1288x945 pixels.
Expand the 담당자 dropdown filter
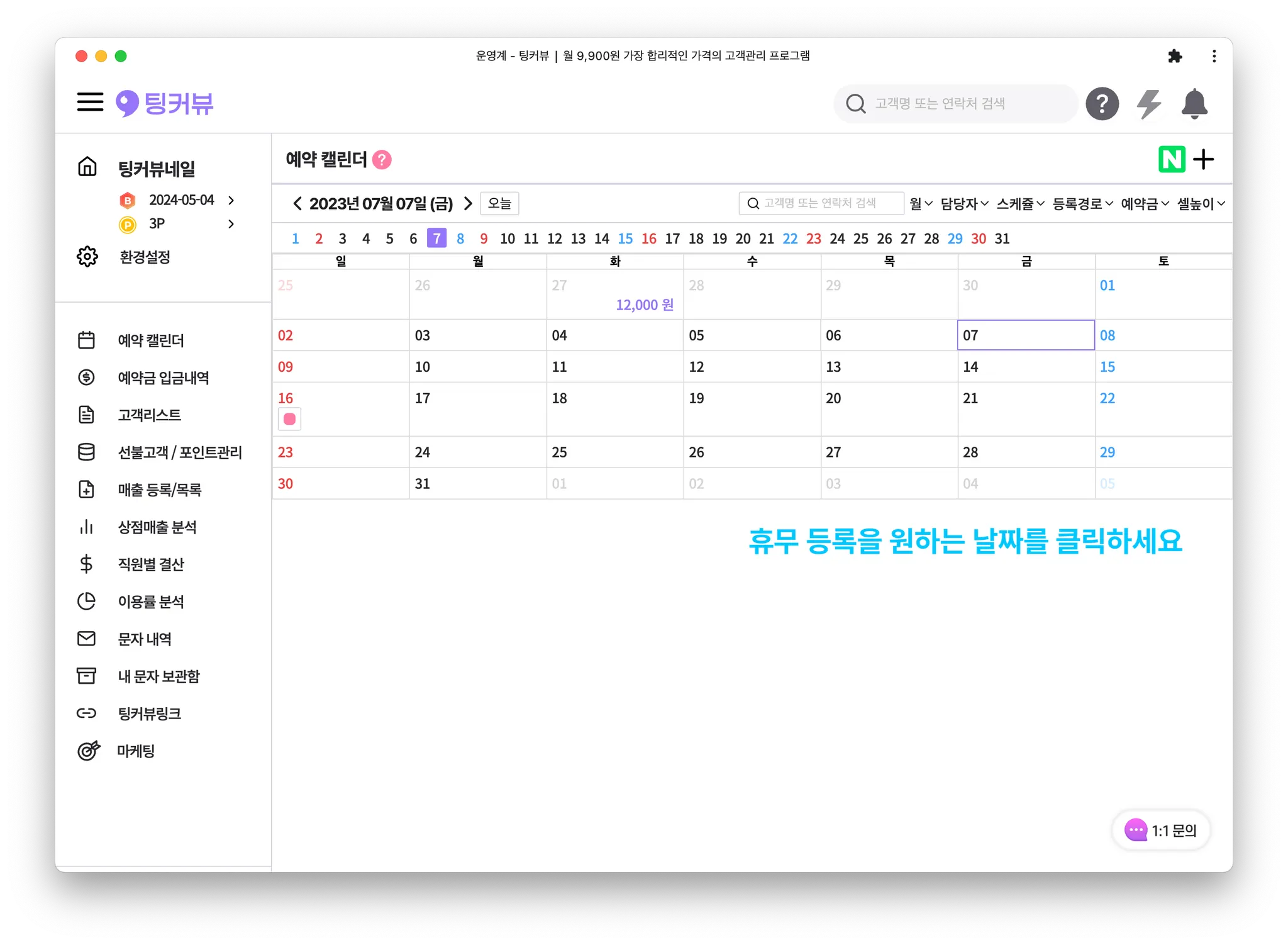point(964,204)
